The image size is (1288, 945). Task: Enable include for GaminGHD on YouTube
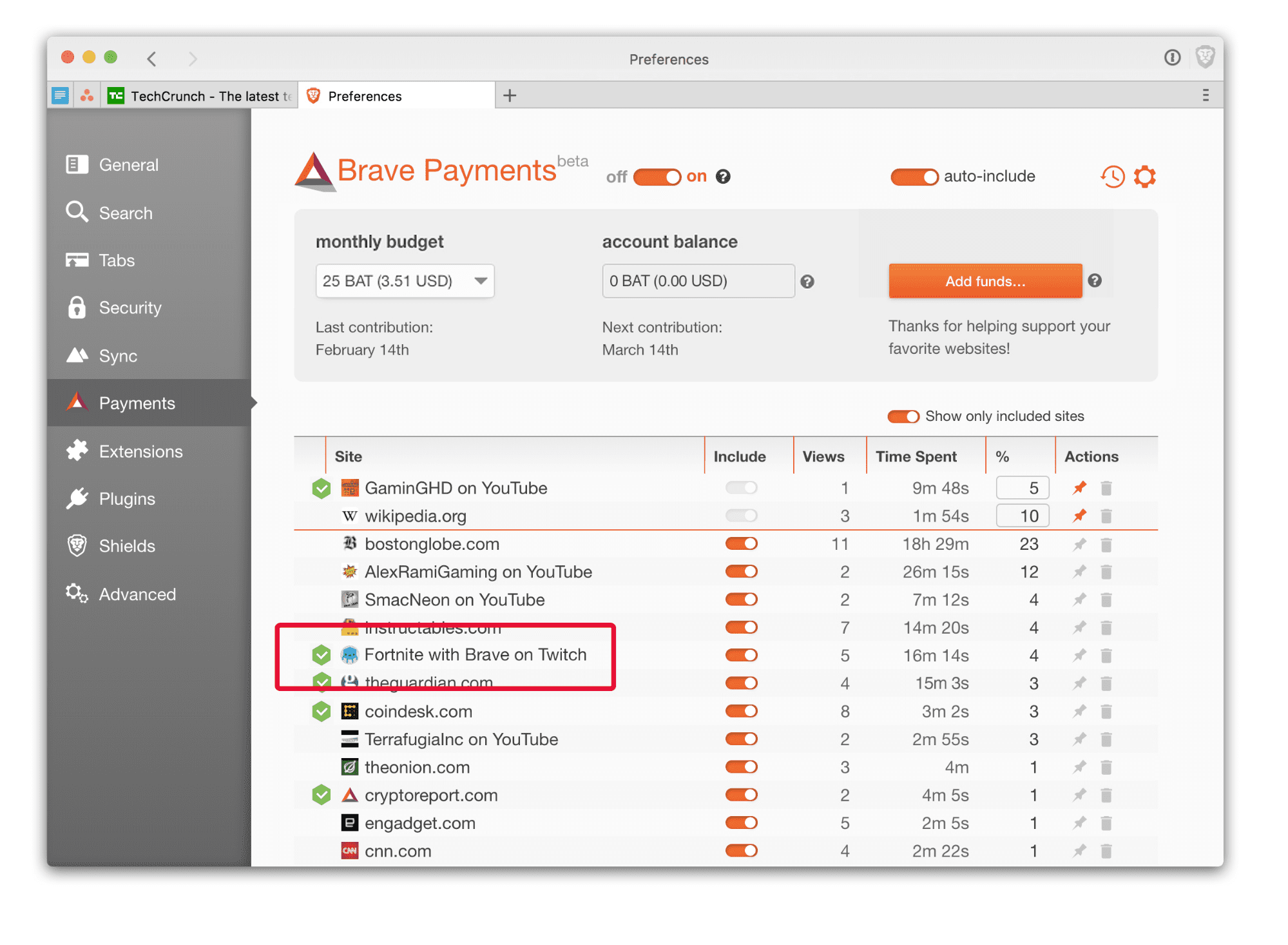click(741, 488)
